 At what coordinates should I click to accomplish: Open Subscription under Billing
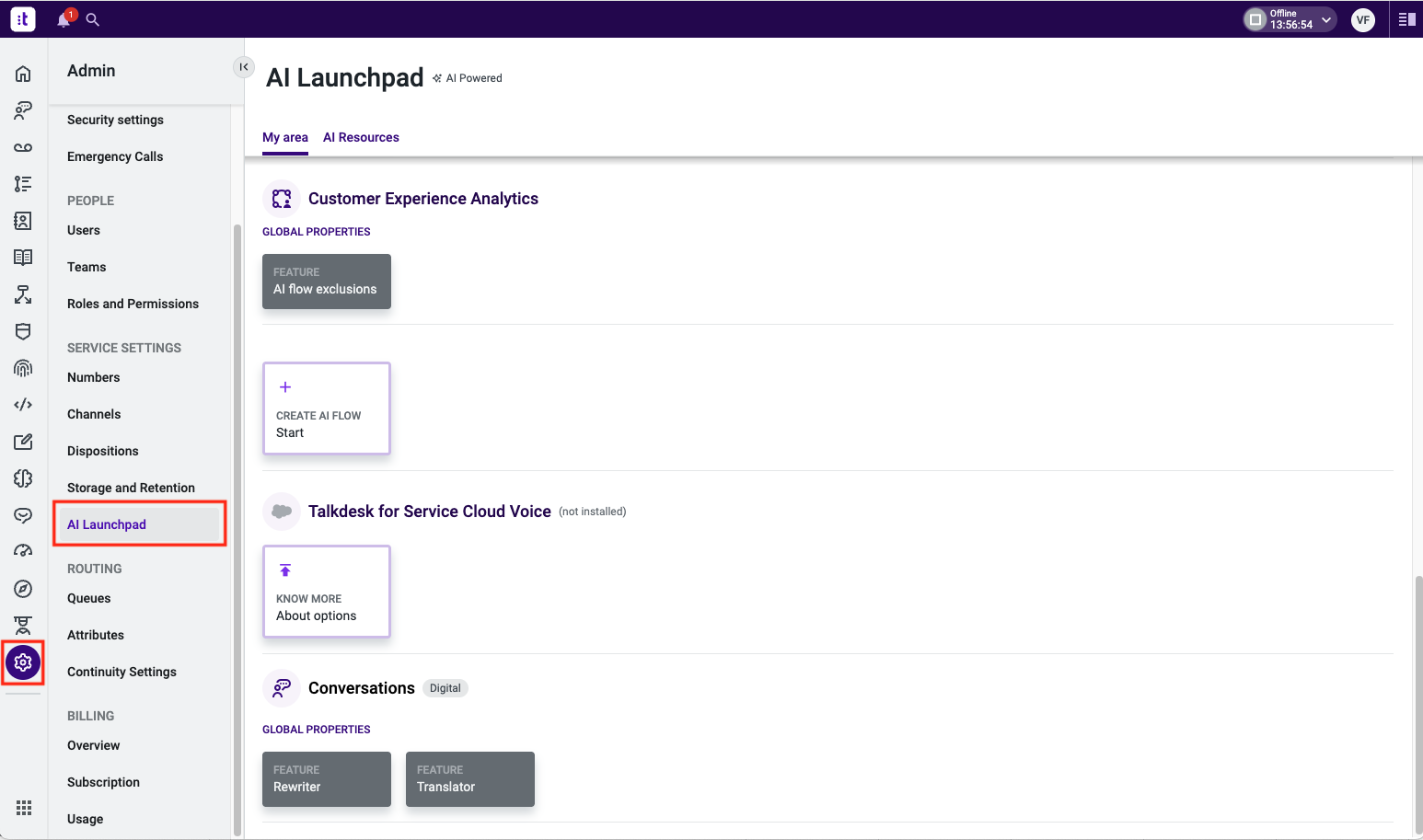click(103, 782)
